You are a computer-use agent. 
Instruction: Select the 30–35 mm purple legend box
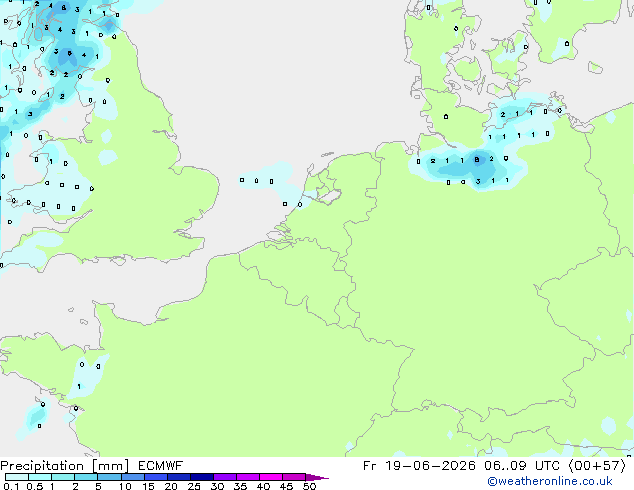click(225, 477)
